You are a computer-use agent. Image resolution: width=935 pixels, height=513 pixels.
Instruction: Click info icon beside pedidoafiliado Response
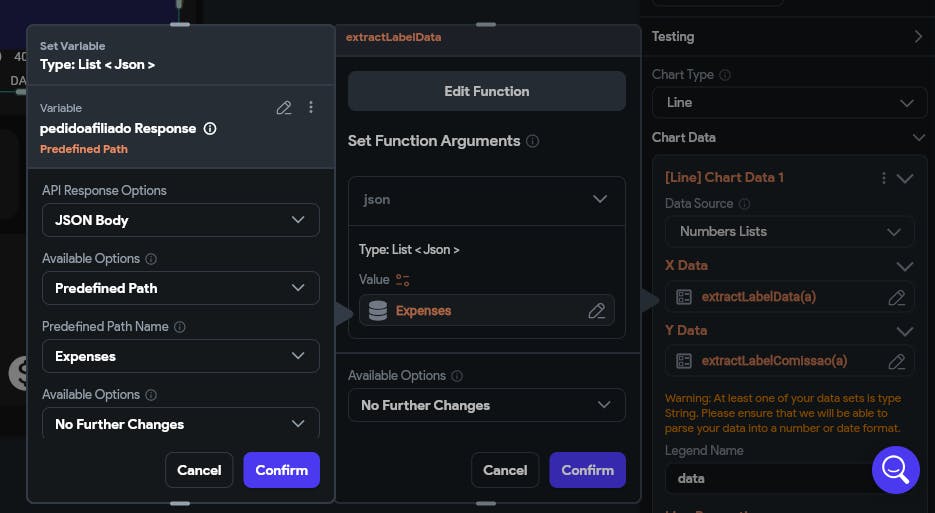[x=210, y=129]
